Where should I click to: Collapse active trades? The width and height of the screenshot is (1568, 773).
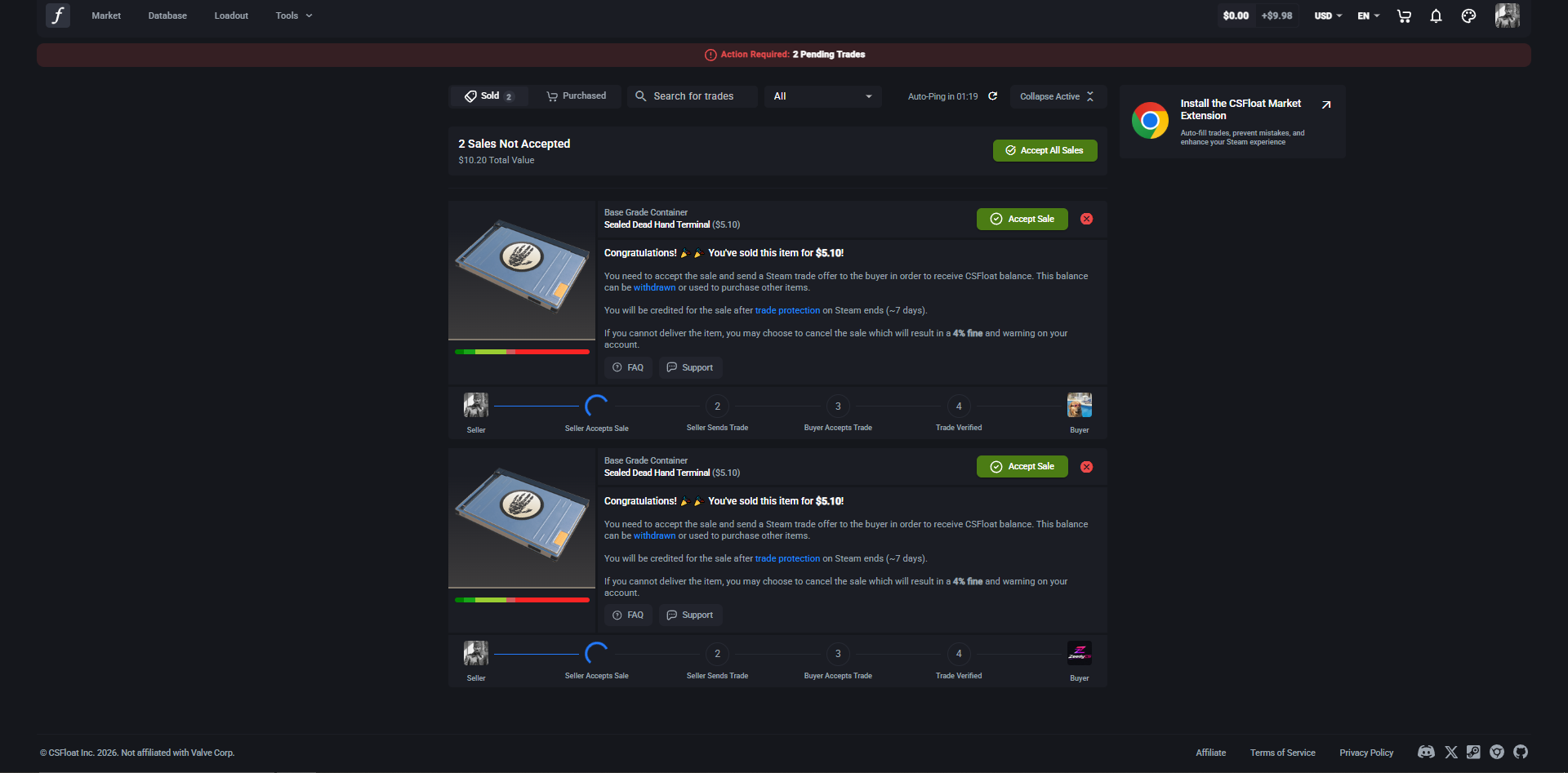pyautogui.click(x=1058, y=96)
